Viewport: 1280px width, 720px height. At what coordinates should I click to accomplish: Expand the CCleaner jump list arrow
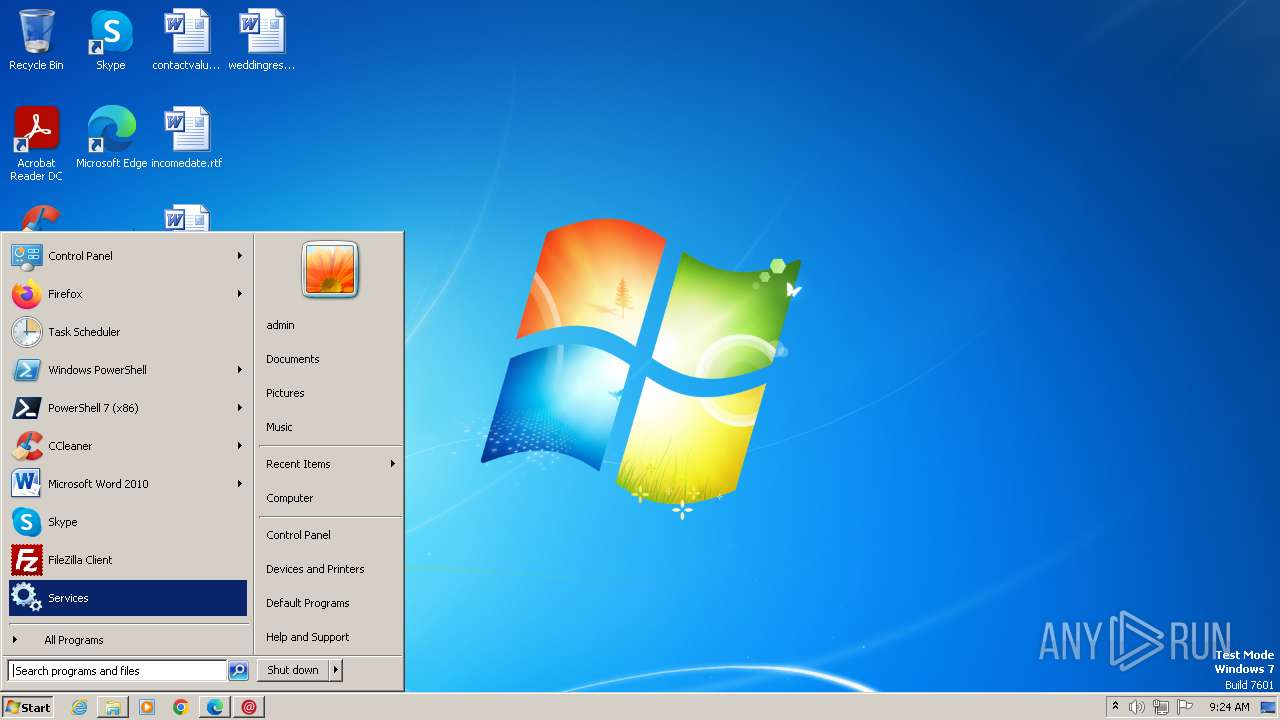point(240,446)
